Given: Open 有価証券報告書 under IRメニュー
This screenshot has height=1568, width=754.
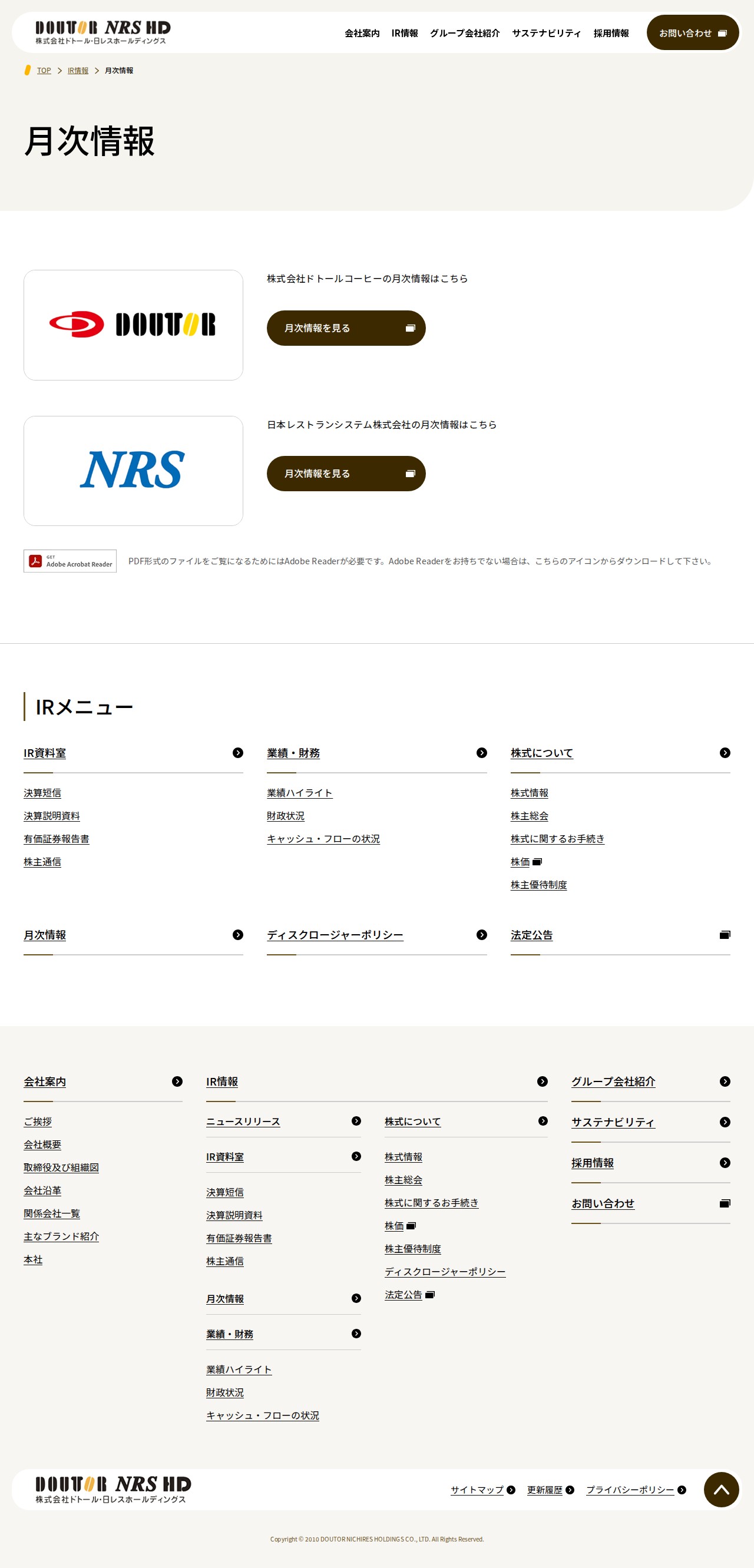Looking at the screenshot, I should pos(57,839).
